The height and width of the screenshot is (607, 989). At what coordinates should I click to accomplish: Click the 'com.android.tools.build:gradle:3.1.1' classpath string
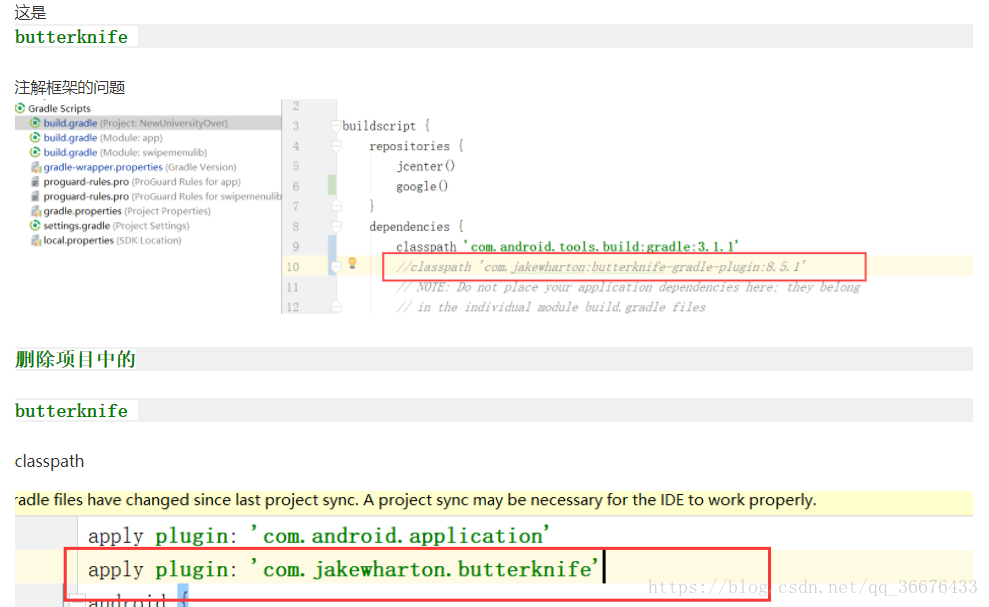tap(602, 246)
